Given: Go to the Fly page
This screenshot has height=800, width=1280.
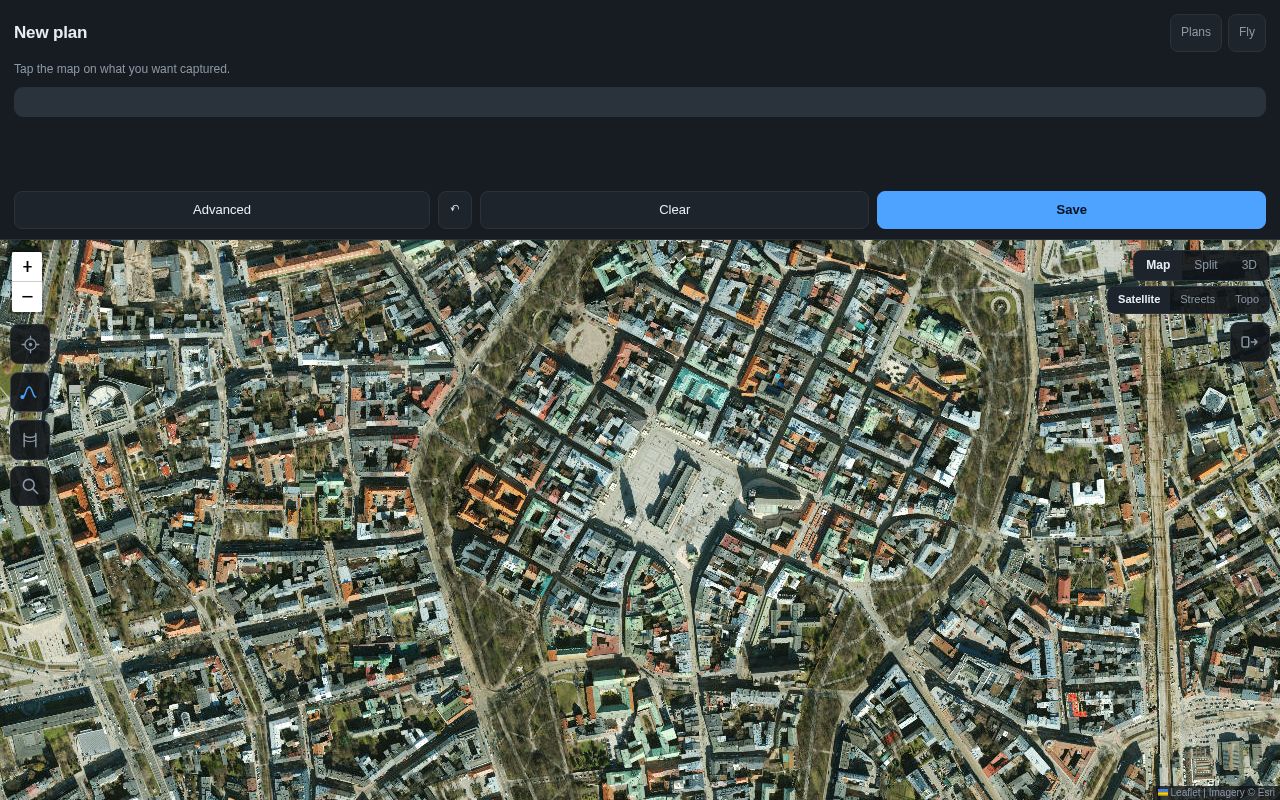Looking at the screenshot, I should 1247,33.
